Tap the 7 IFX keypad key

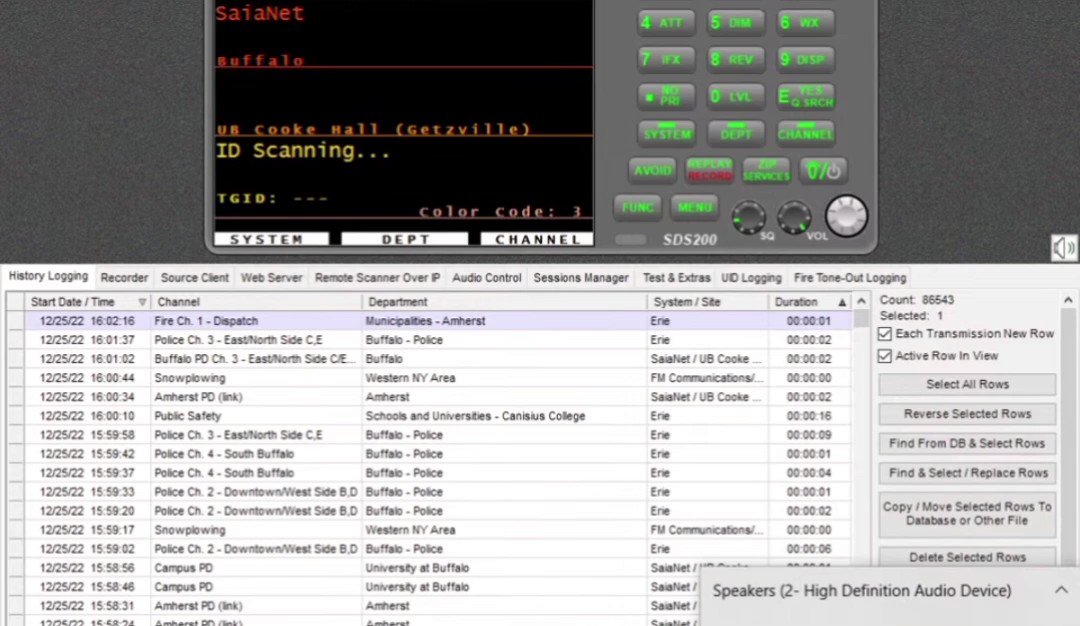click(665, 60)
